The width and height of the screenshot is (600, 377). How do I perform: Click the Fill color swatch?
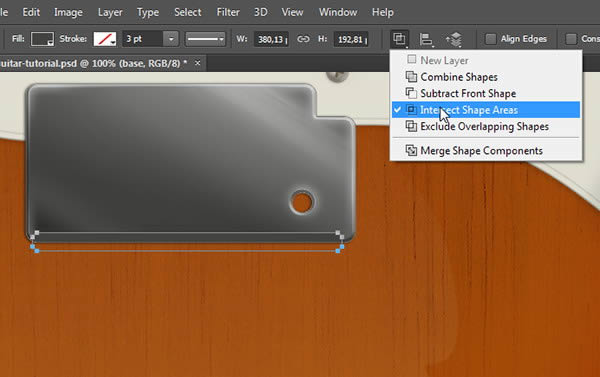(42, 39)
